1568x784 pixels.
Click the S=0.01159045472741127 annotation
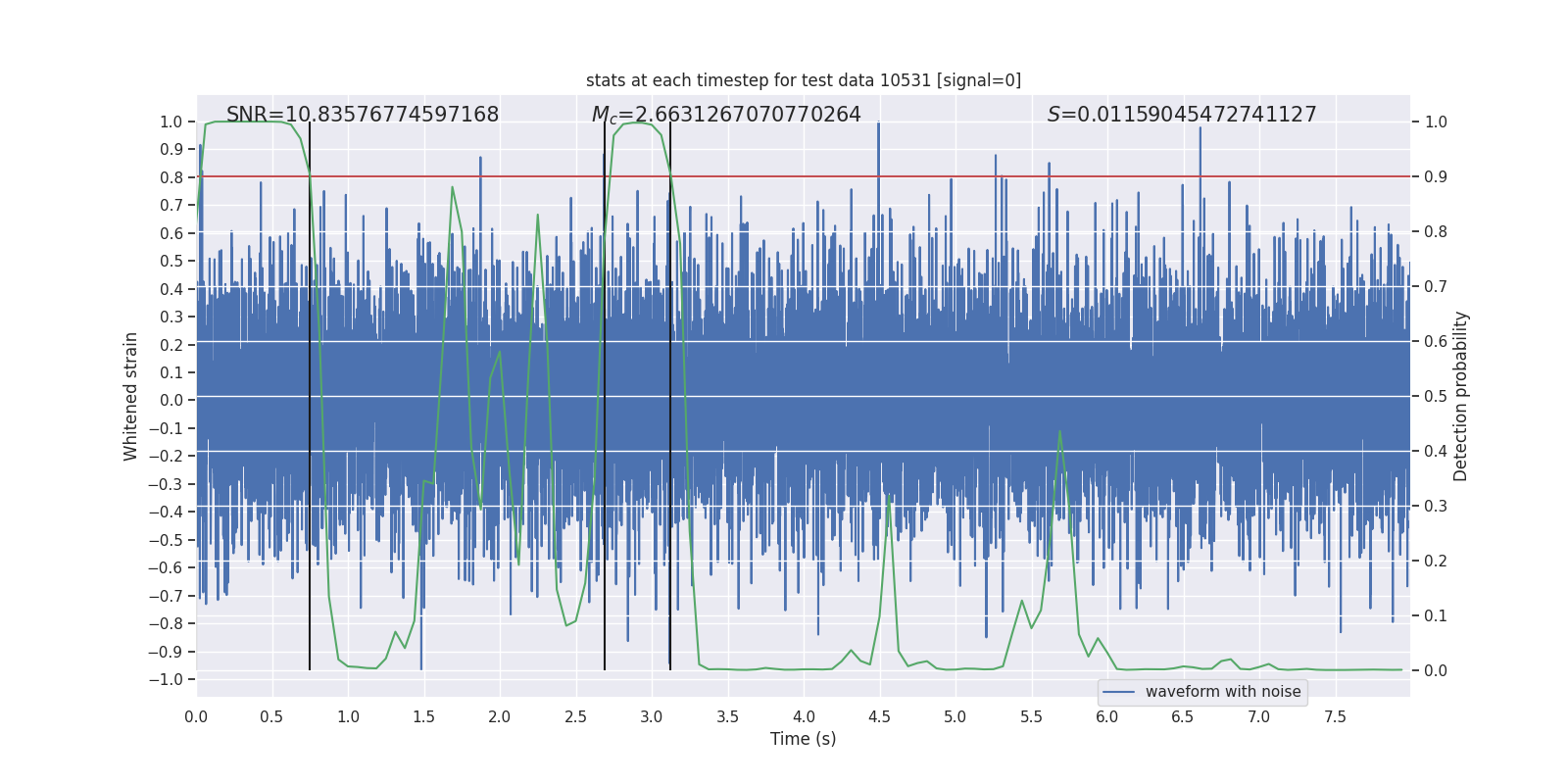pos(1182,115)
